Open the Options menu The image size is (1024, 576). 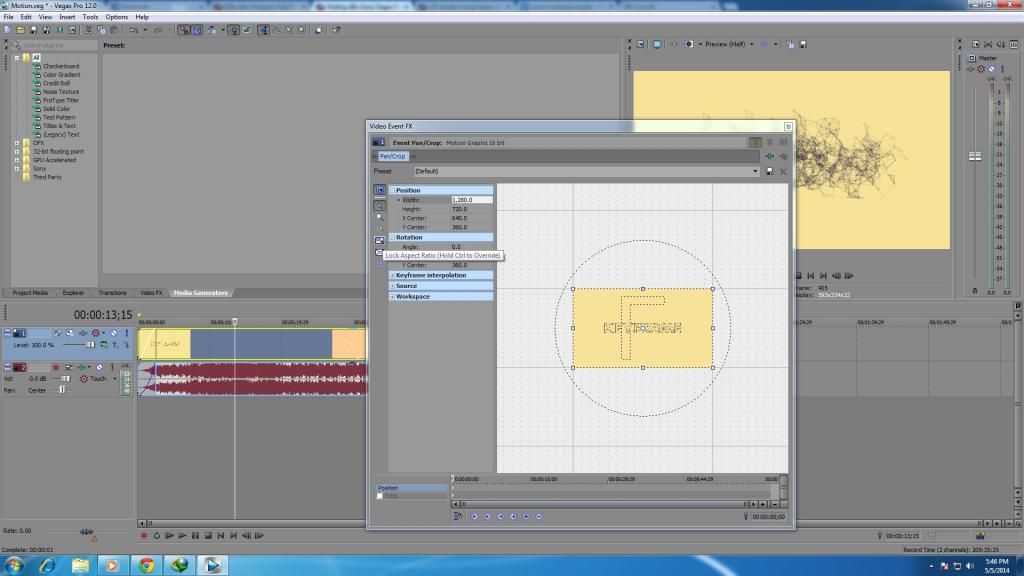coord(117,17)
